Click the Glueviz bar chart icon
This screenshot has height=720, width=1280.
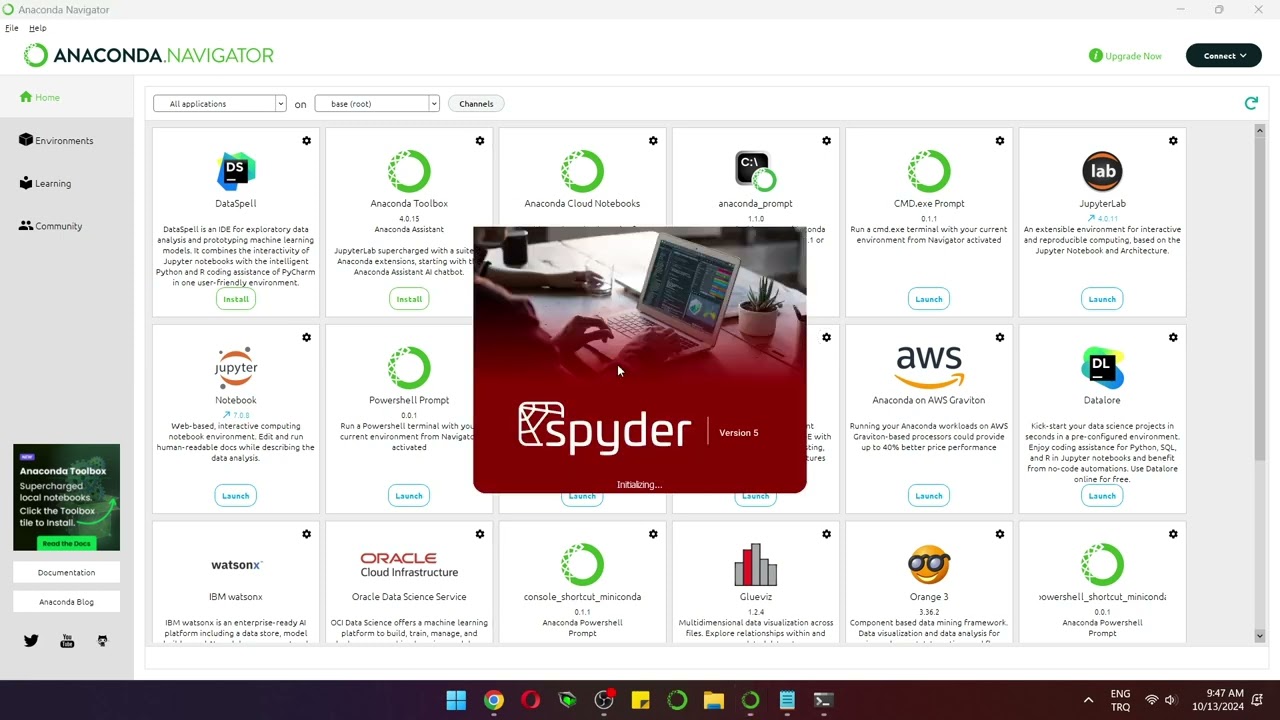click(x=755, y=565)
